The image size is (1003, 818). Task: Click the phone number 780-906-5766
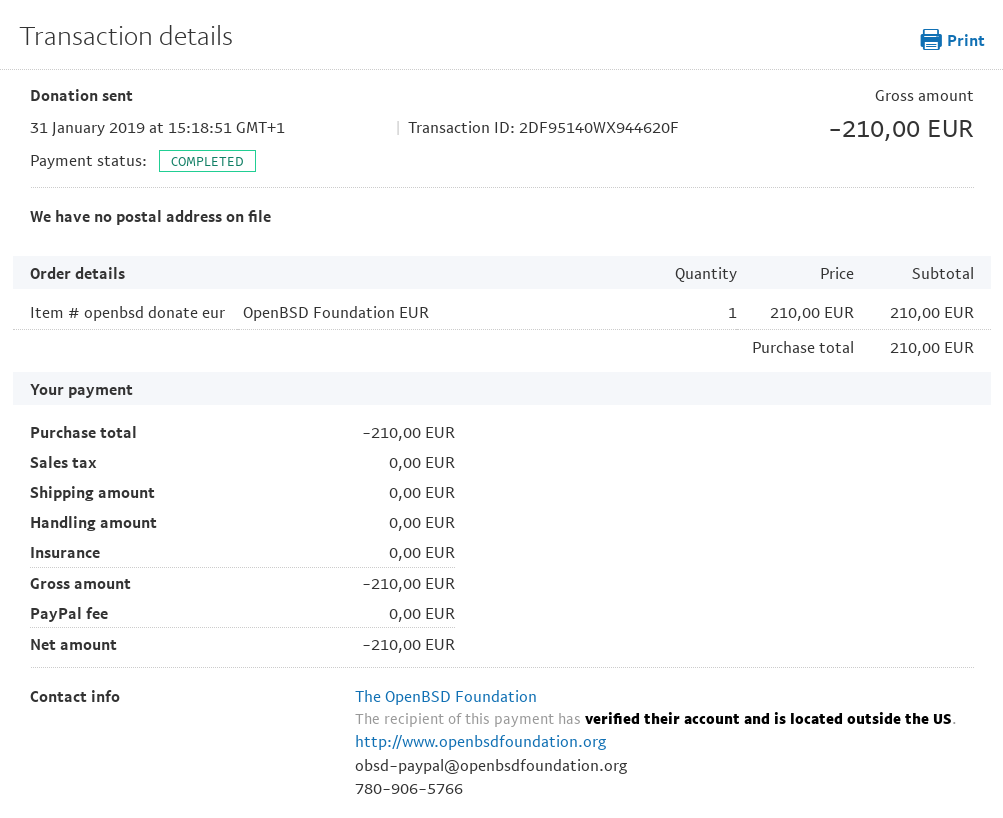[409, 789]
